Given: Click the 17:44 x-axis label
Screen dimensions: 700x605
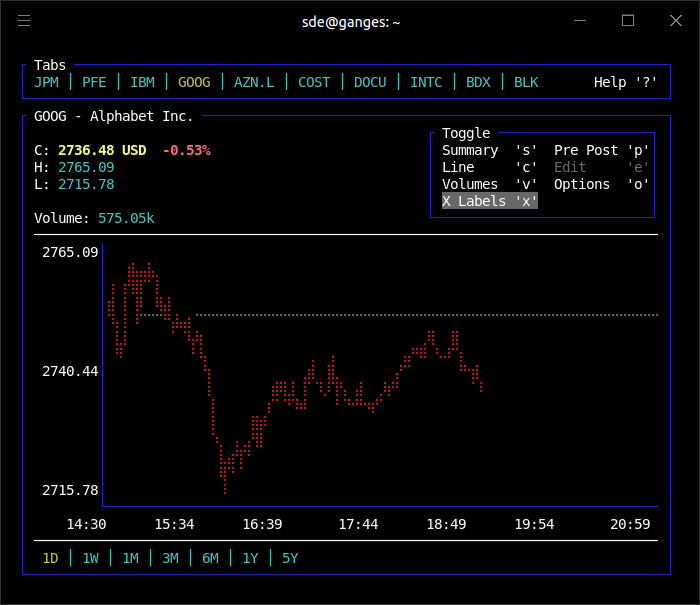Looking at the screenshot, I should pos(358,524).
